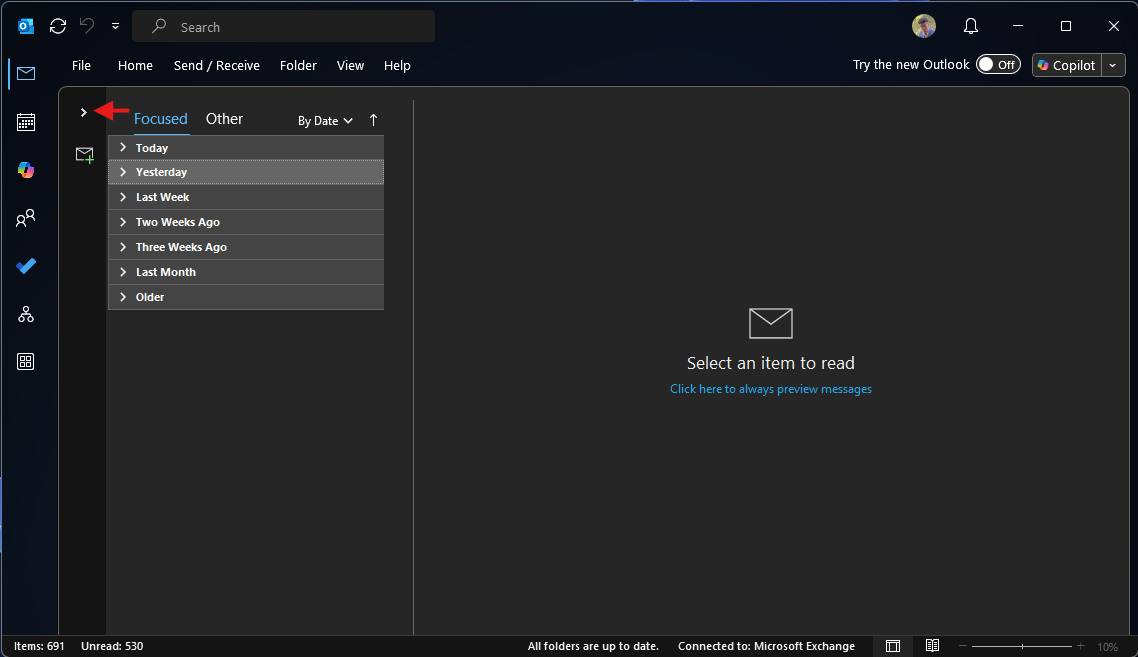This screenshot has width=1138, height=657.
Task: Reverse sort order with the arrow
Action: point(374,120)
